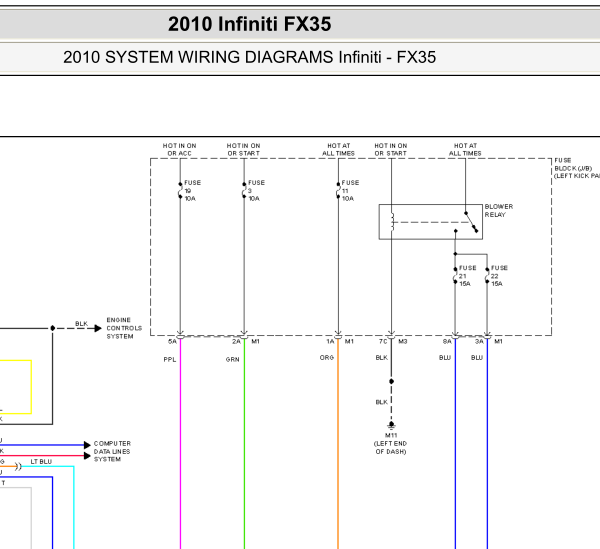Click the 'HOT IN ON OR START' label above fuse 3
This screenshot has height=549, width=600.
[243, 150]
